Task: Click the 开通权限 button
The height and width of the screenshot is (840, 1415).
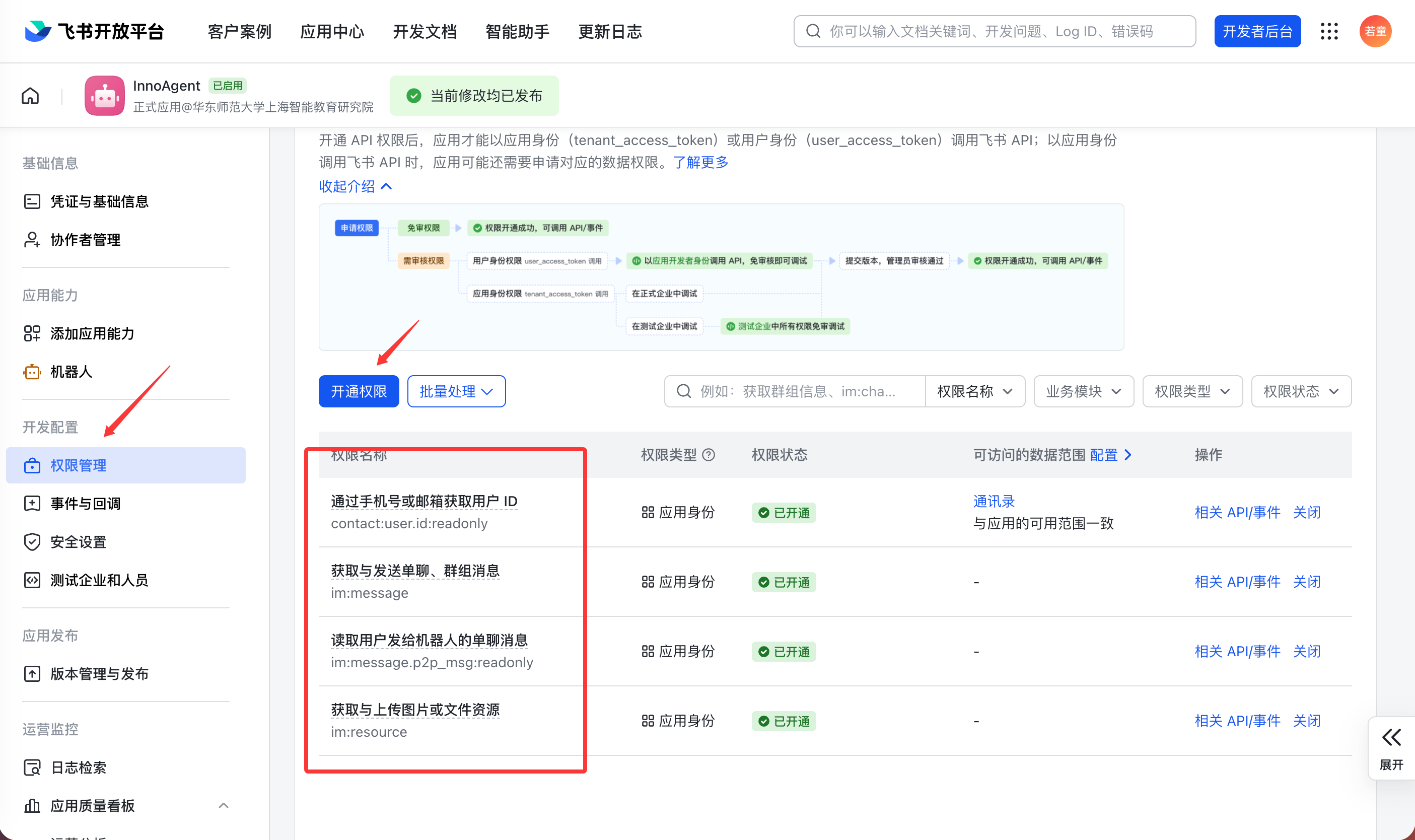Action: [x=359, y=391]
